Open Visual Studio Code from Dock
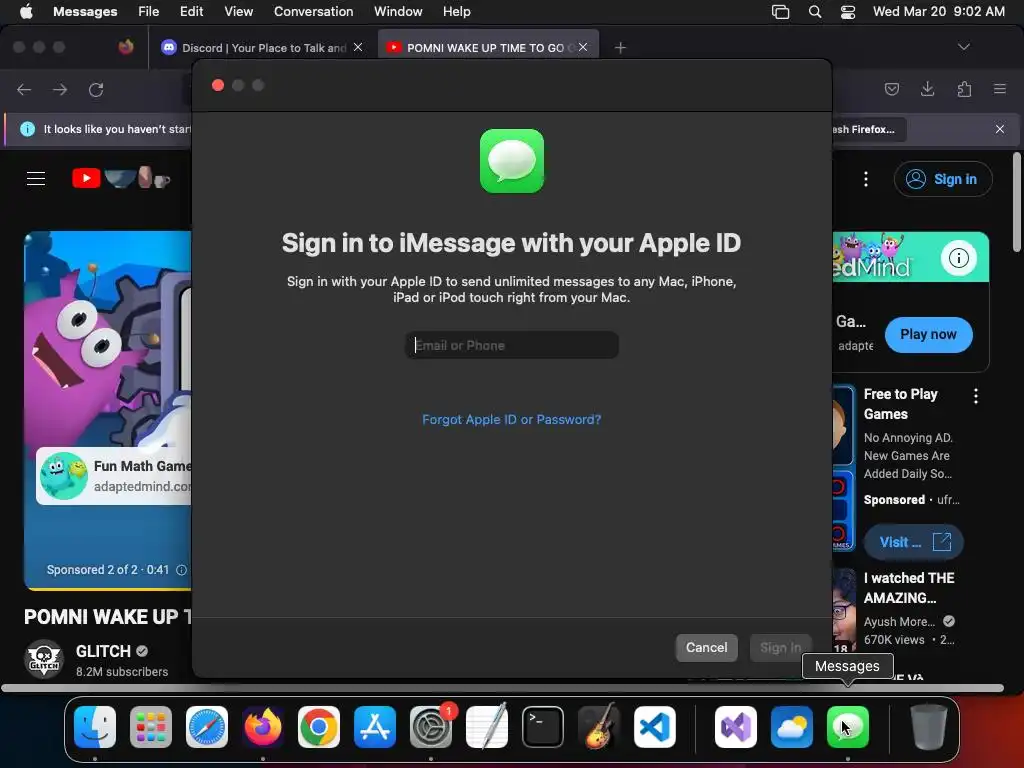This screenshot has width=1024, height=768. (x=655, y=726)
